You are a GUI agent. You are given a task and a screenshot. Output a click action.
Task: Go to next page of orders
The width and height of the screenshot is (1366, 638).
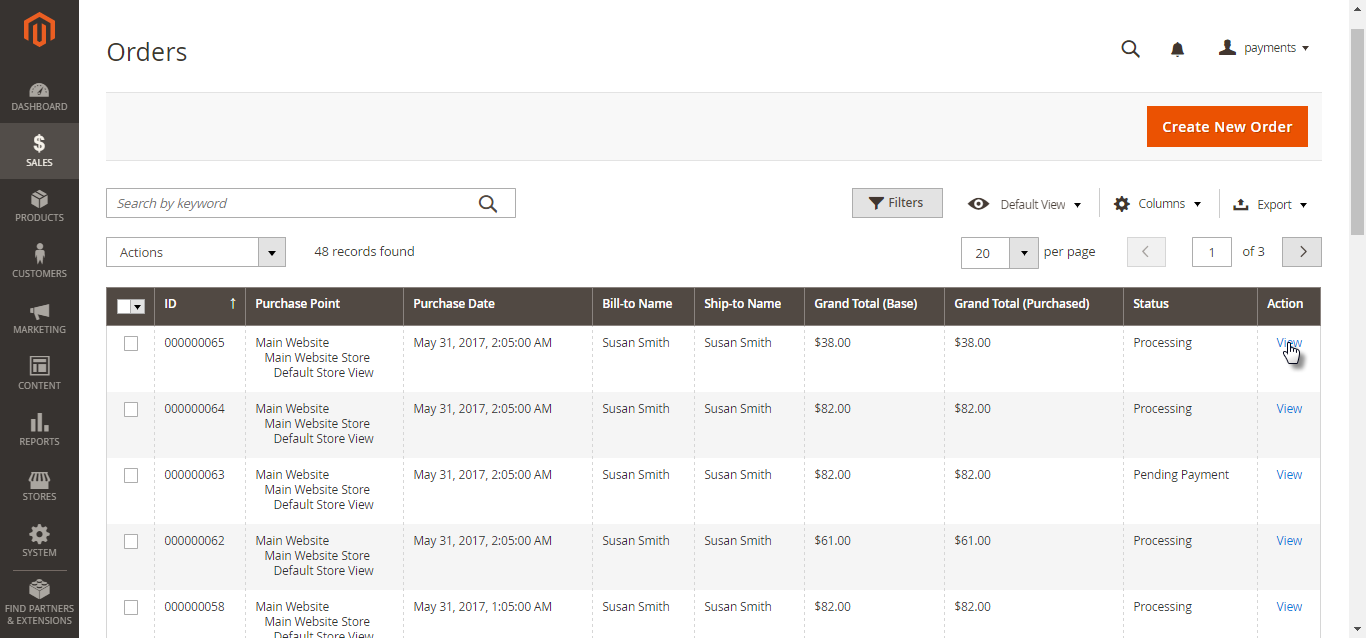click(1301, 251)
